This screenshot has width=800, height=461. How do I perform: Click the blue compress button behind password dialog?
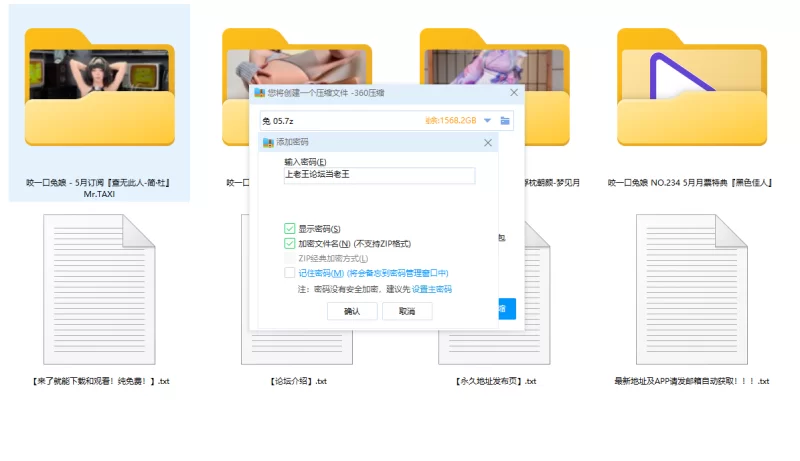507,309
